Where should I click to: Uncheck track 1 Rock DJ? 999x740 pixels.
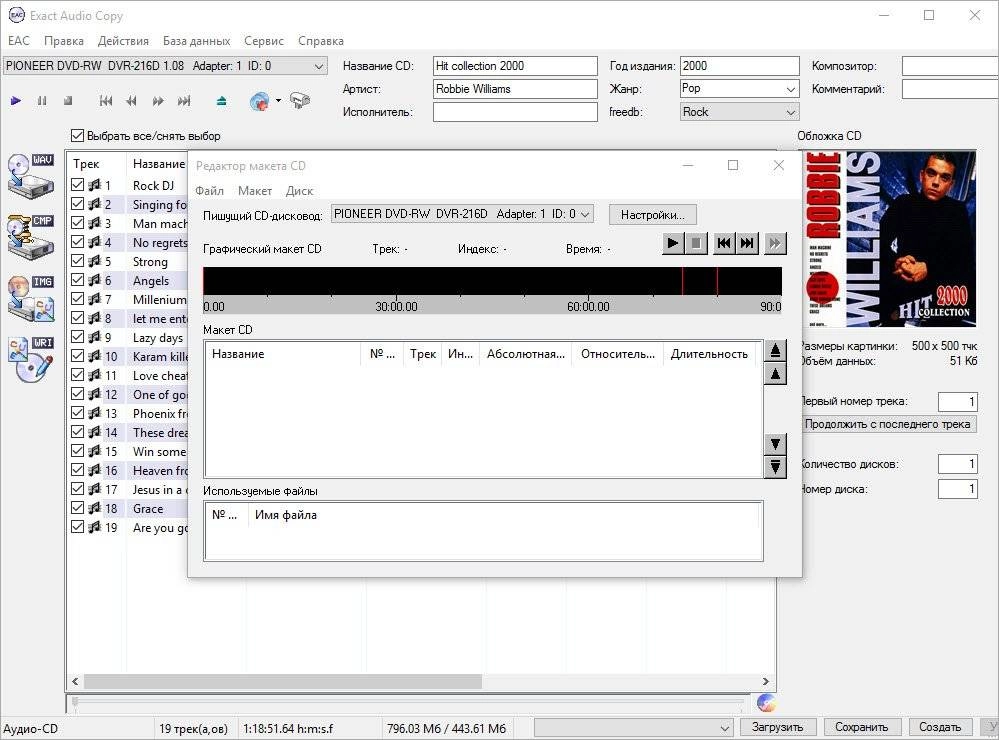(x=77, y=185)
